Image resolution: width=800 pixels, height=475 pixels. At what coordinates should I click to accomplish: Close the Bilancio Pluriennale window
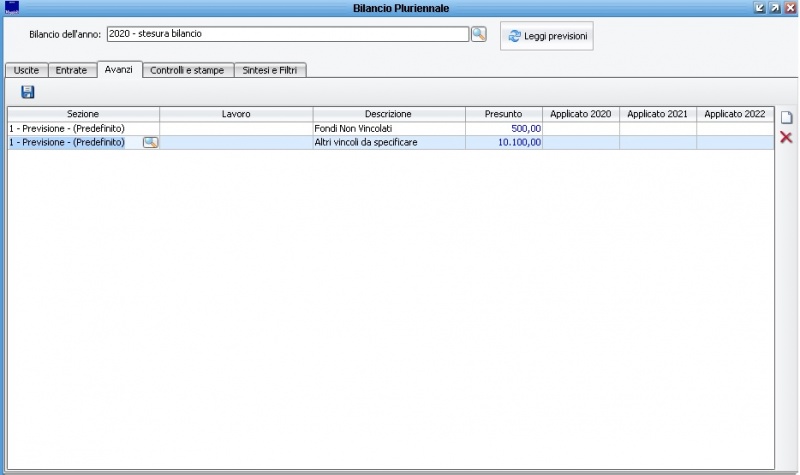pos(790,8)
